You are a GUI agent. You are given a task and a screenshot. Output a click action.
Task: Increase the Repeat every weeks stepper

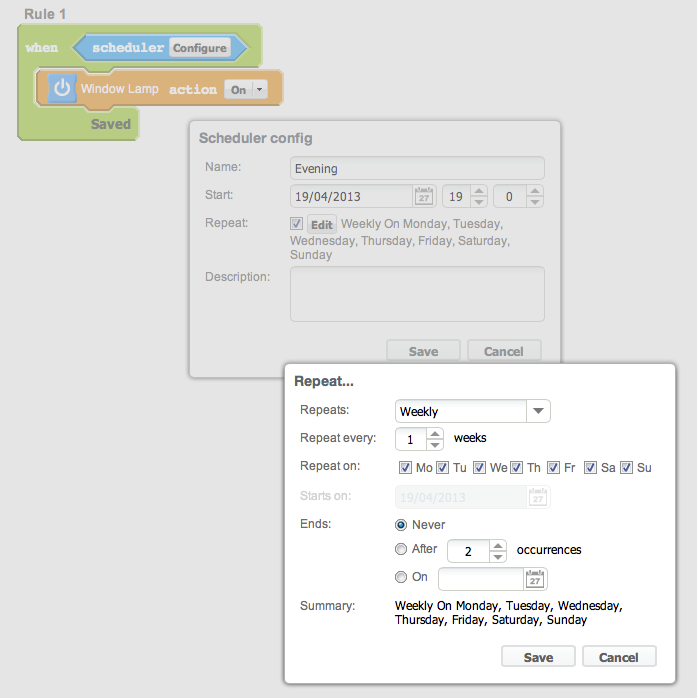(x=435, y=434)
